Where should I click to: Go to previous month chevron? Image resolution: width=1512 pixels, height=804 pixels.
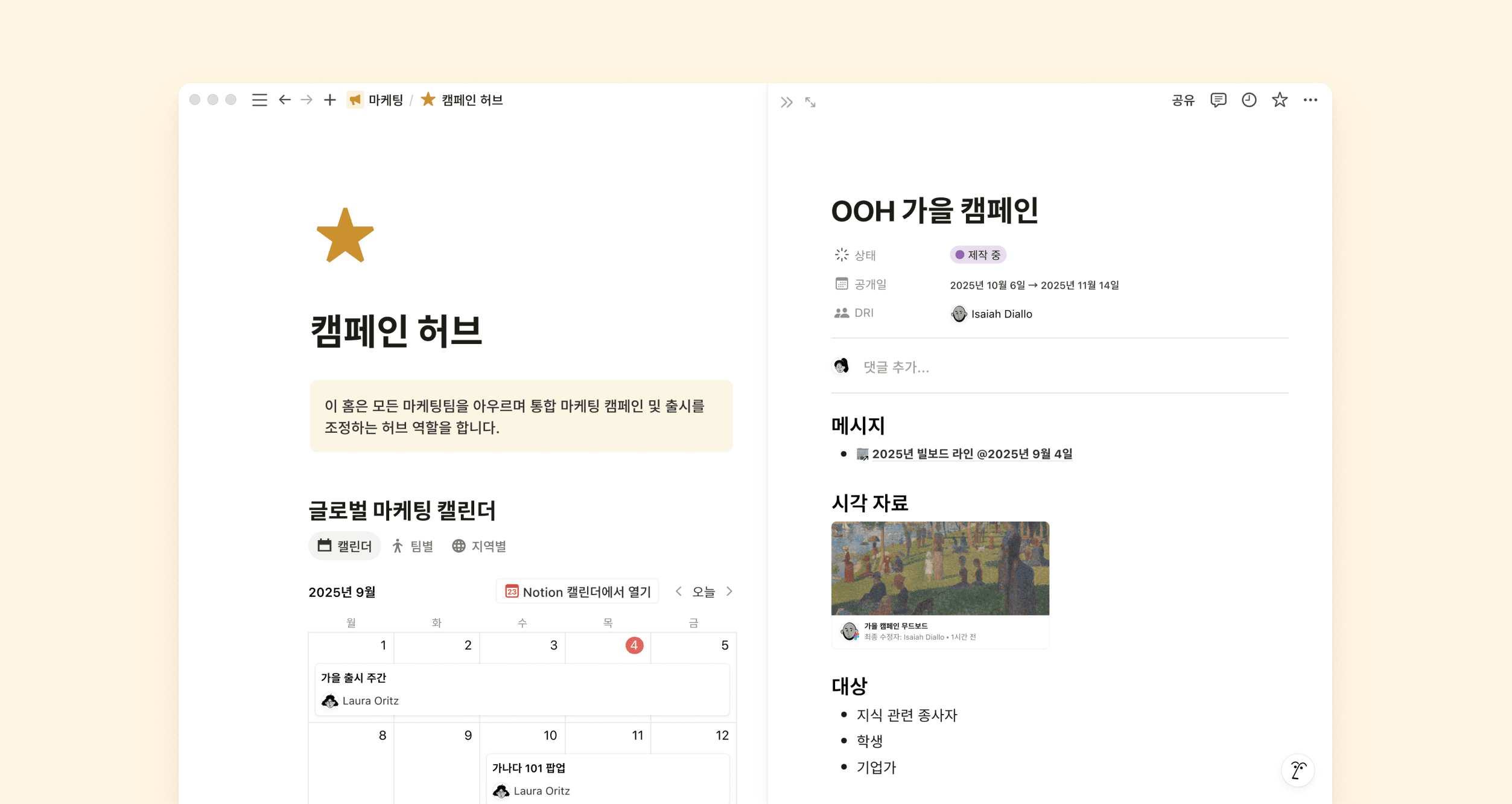pos(679,592)
